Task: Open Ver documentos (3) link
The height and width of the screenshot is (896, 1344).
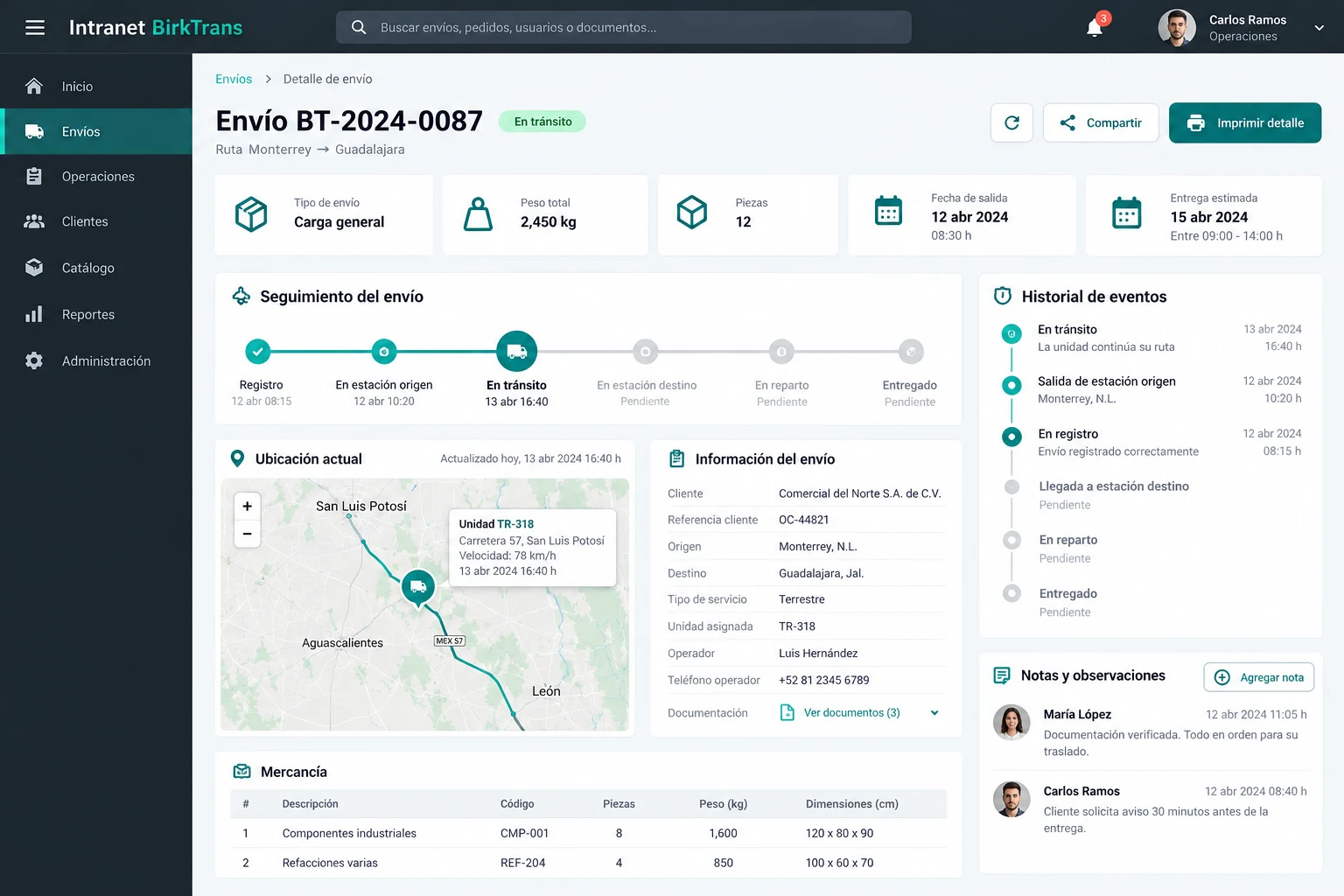Action: (x=851, y=713)
